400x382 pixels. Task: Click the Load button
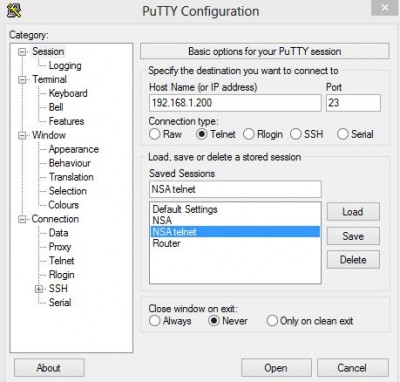coord(353,212)
